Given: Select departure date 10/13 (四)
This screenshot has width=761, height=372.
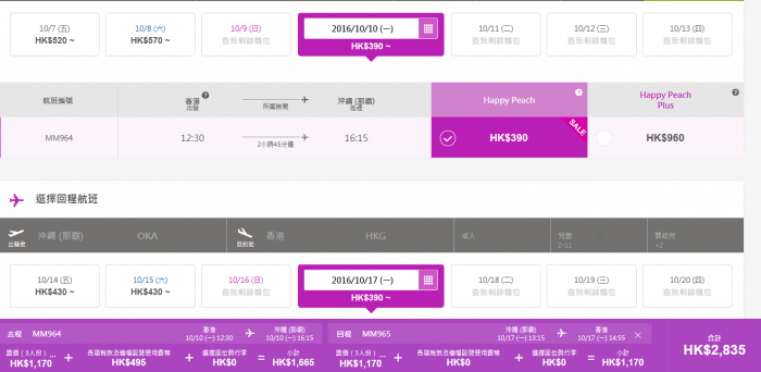Looking at the screenshot, I should [687, 34].
